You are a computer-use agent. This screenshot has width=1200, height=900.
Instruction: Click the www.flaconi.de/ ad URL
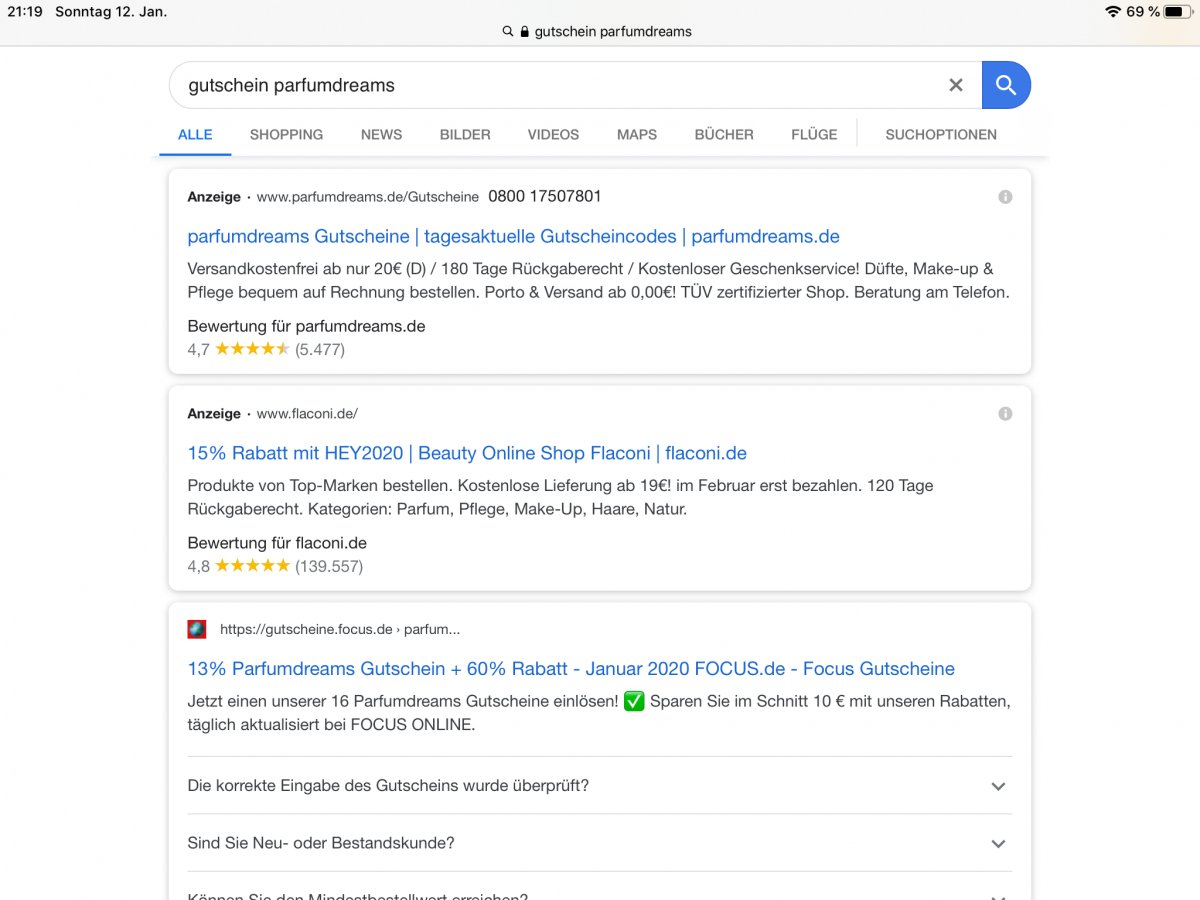coord(307,414)
